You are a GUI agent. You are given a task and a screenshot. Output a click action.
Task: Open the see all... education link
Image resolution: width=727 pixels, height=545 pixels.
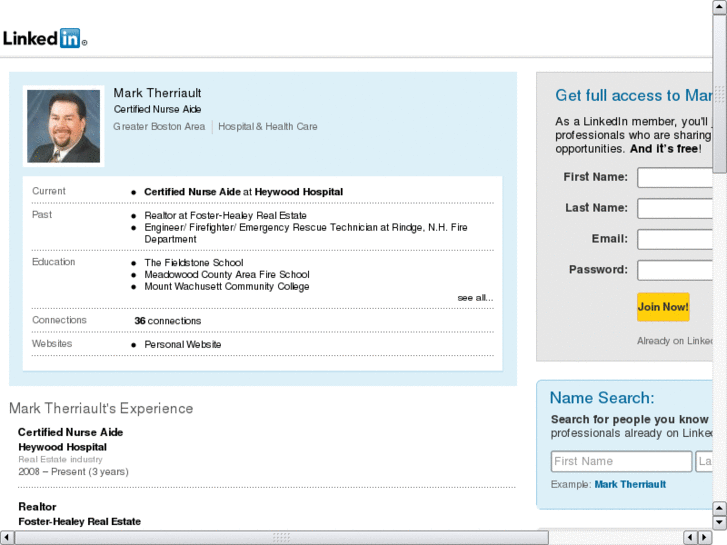pos(475,298)
